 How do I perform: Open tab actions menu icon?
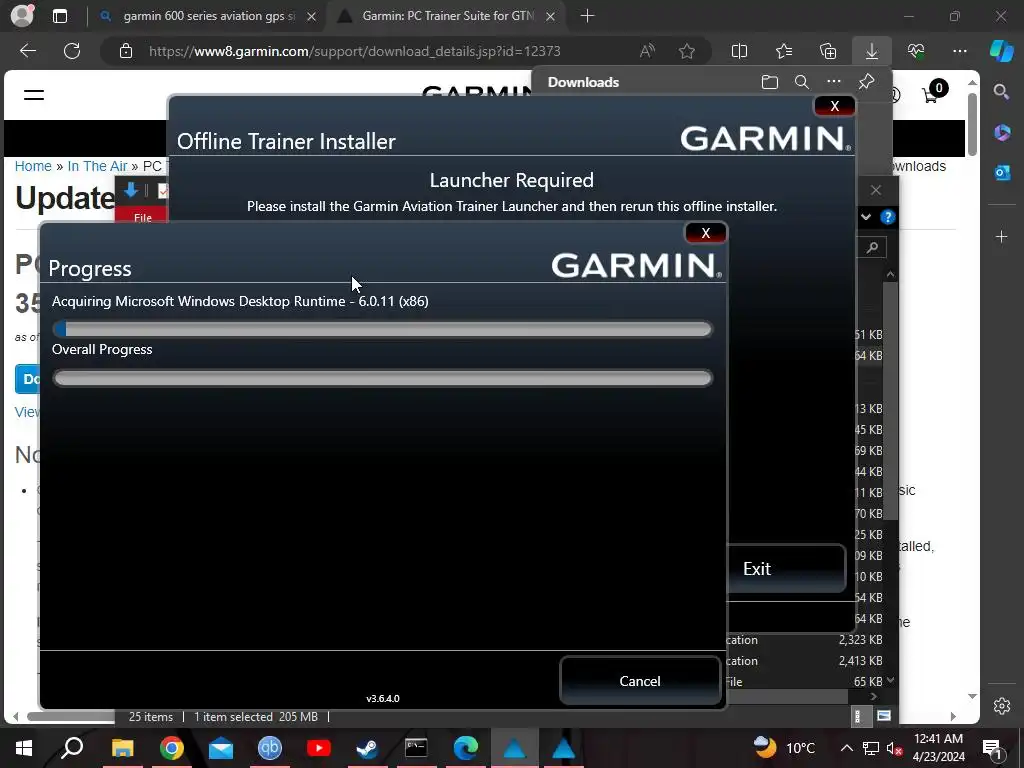pos(60,16)
